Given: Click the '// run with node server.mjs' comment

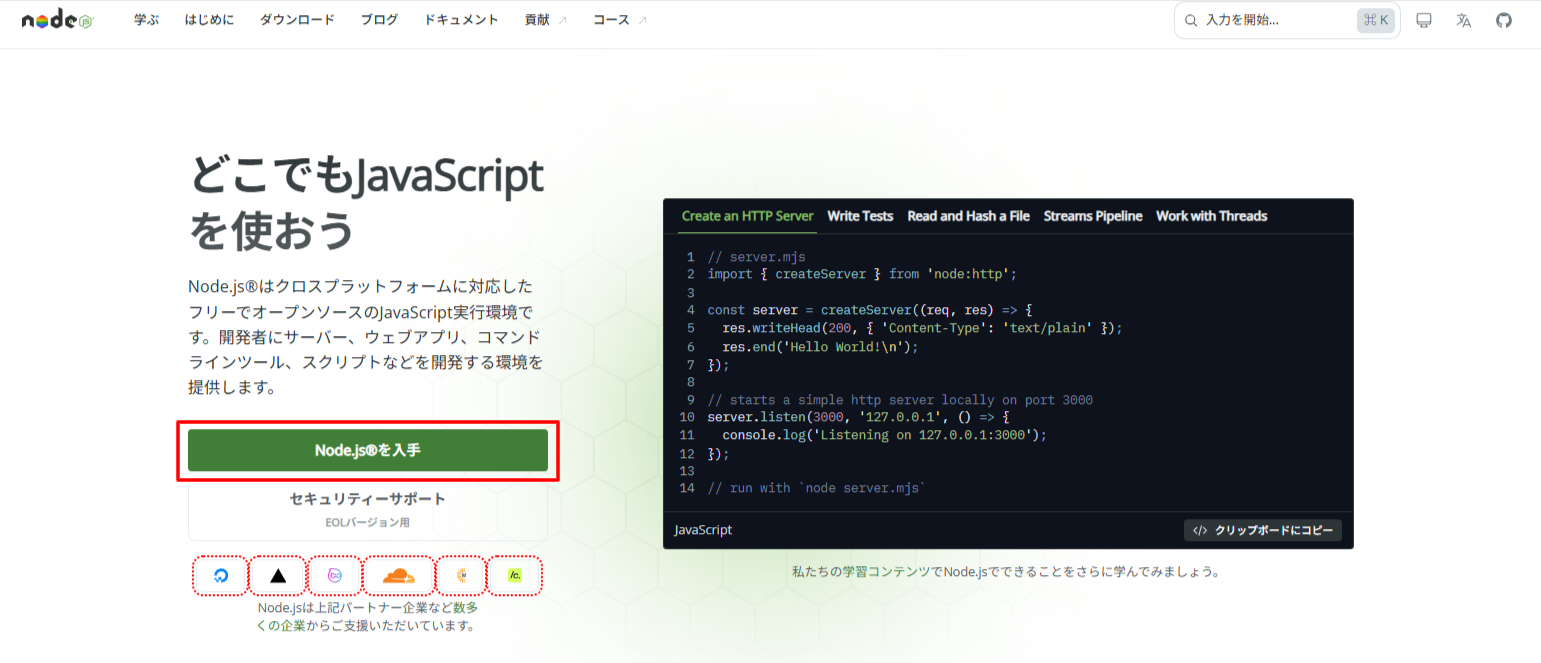Looking at the screenshot, I should tap(817, 488).
